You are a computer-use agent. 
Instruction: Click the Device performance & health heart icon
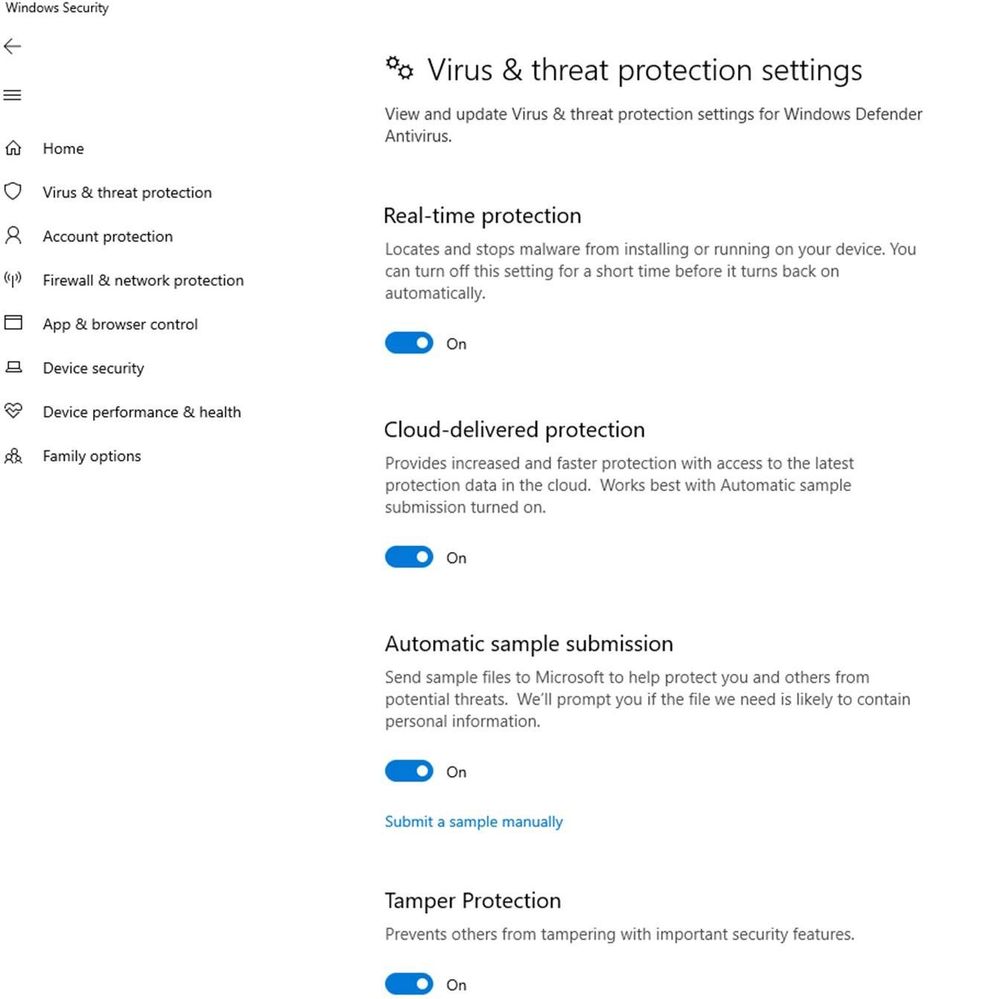click(14, 412)
